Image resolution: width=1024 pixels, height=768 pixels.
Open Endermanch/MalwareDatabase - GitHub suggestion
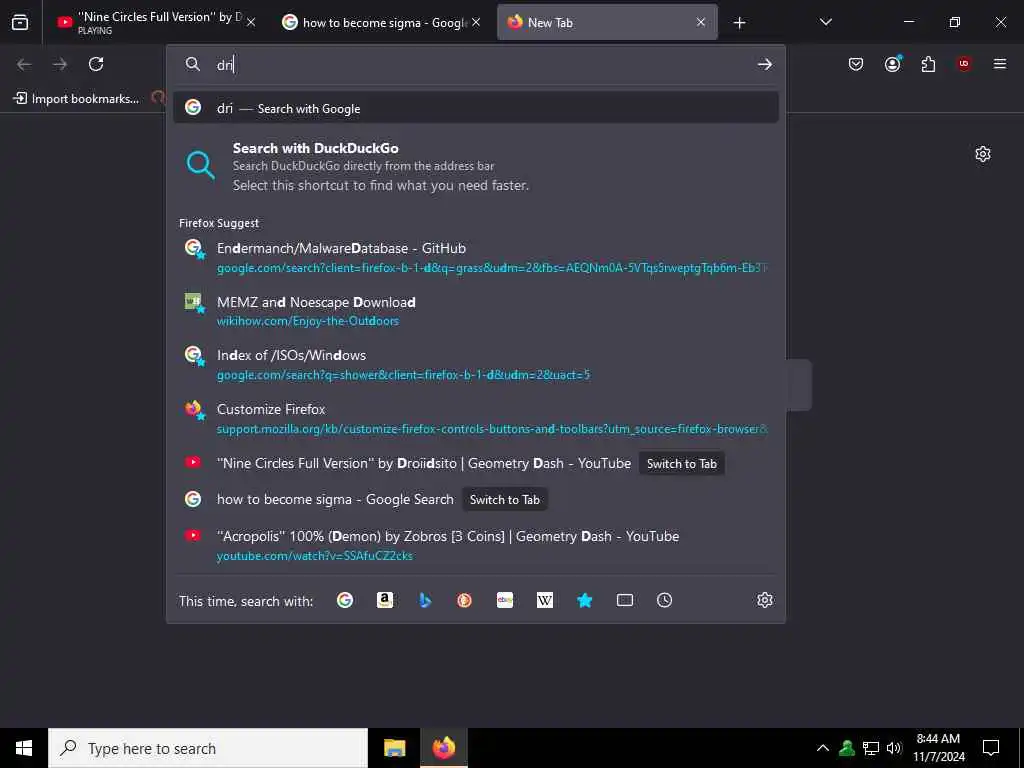point(475,257)
